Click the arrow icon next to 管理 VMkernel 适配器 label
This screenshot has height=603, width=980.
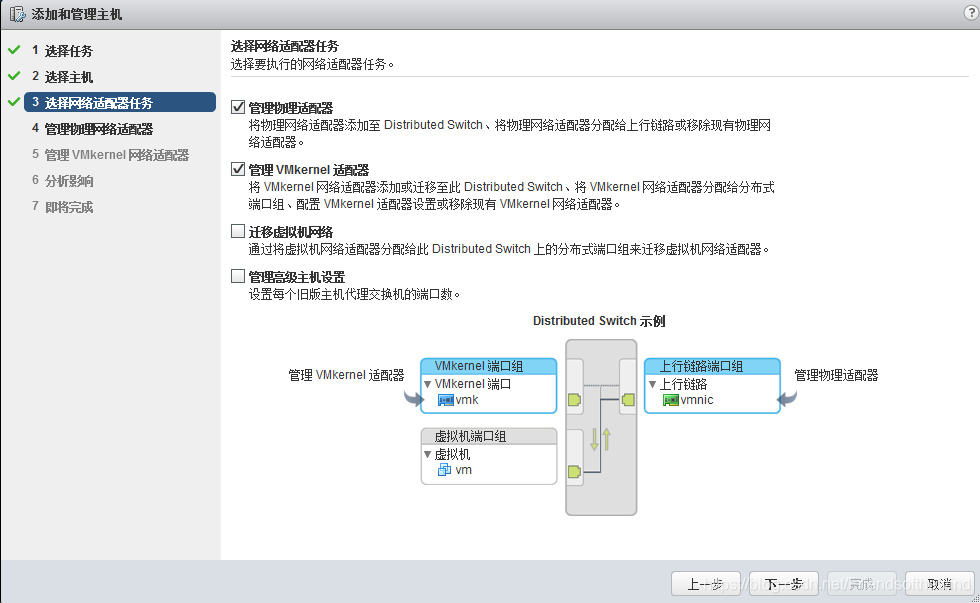[x=413, y=398]
